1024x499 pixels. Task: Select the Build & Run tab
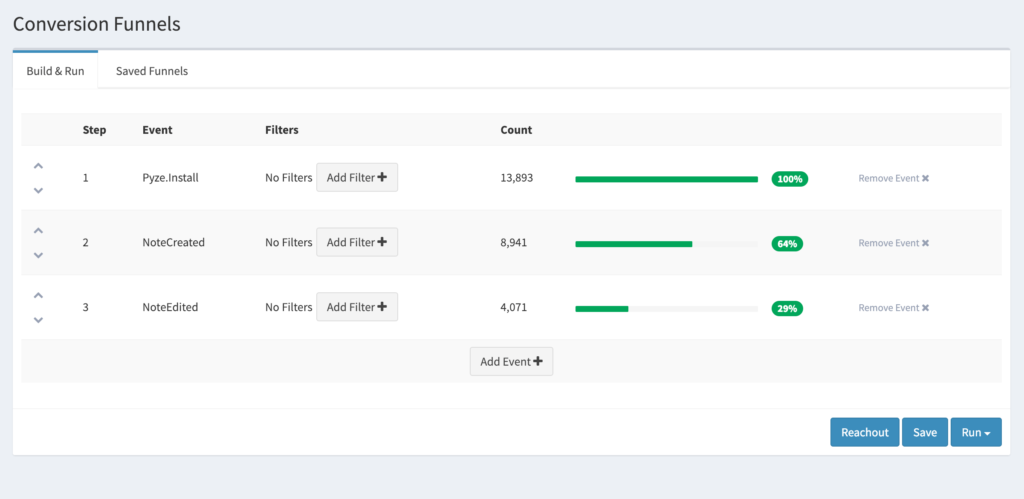click(x=56, y=71)
